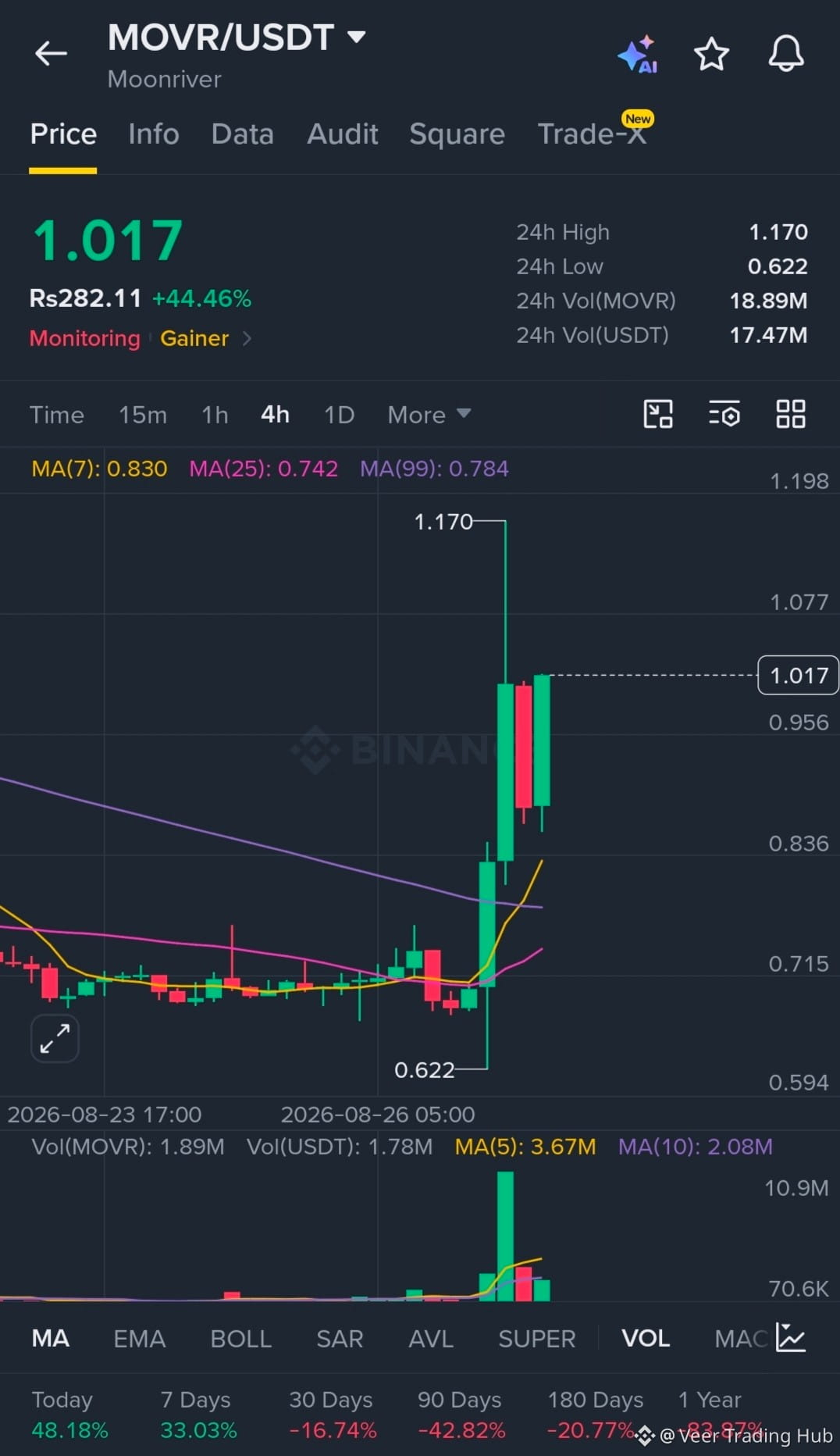This screenshot has width=840, height=1456.
Task: Tap the Monitoring tag
Action: 85,338
